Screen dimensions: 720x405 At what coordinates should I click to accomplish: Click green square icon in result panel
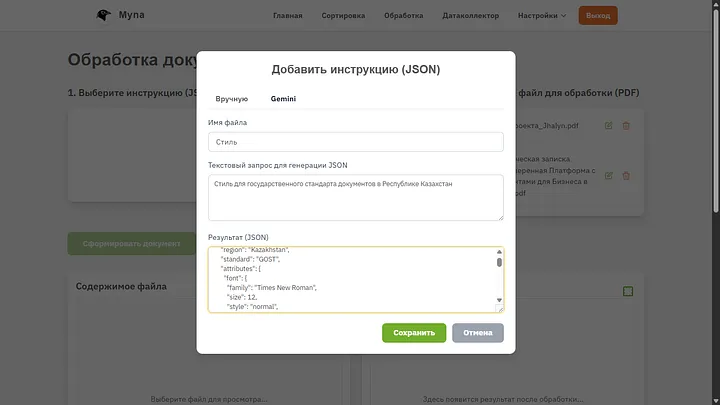point(628,291)
